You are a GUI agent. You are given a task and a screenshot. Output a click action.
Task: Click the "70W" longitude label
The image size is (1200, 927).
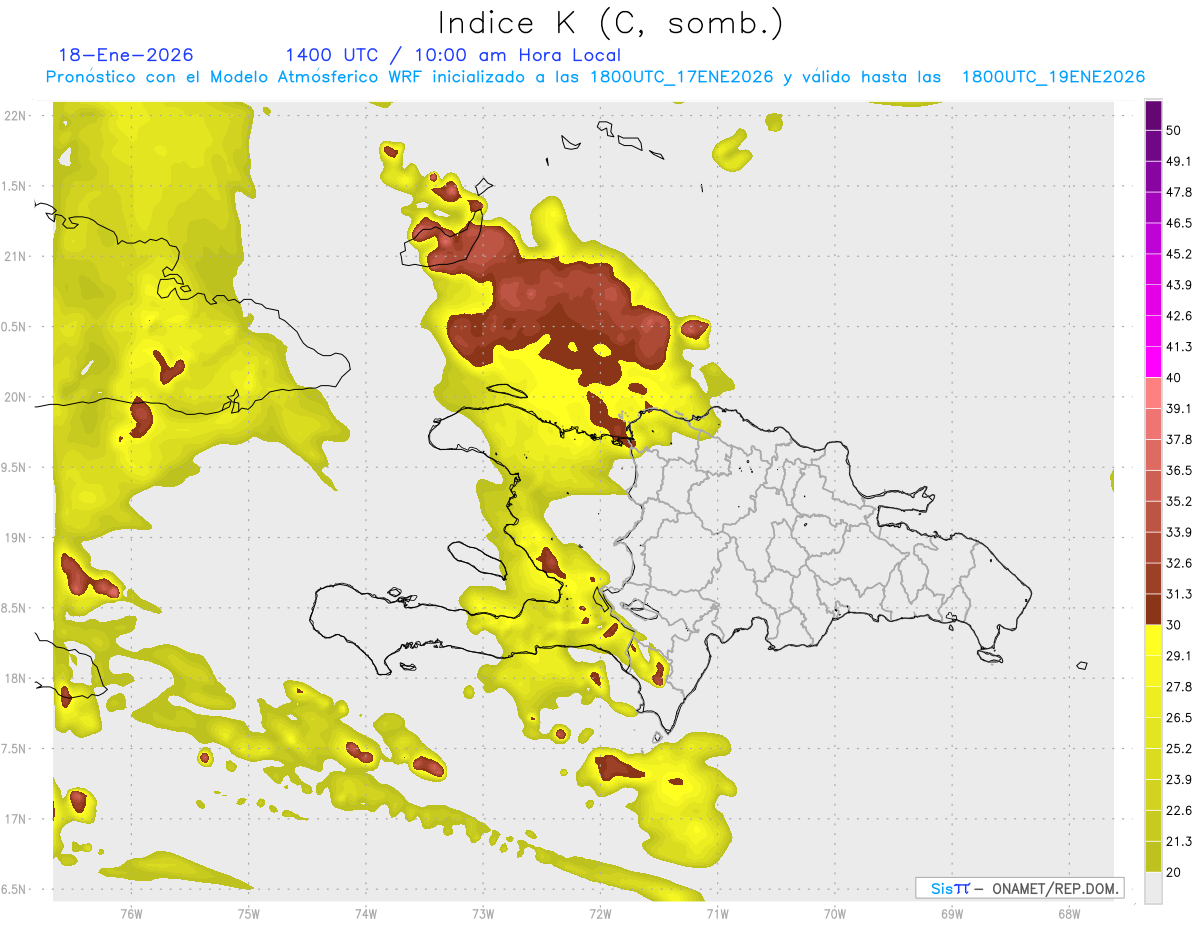click(835, 913)
